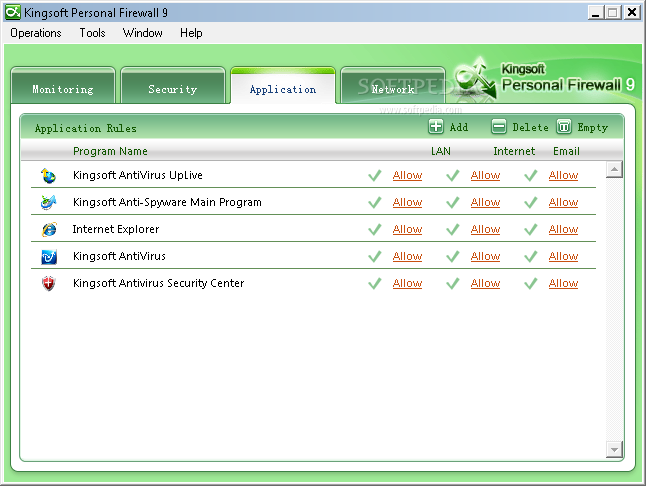Toggle Internet Allow link for Internet Explorer

[x=485, y=229]
